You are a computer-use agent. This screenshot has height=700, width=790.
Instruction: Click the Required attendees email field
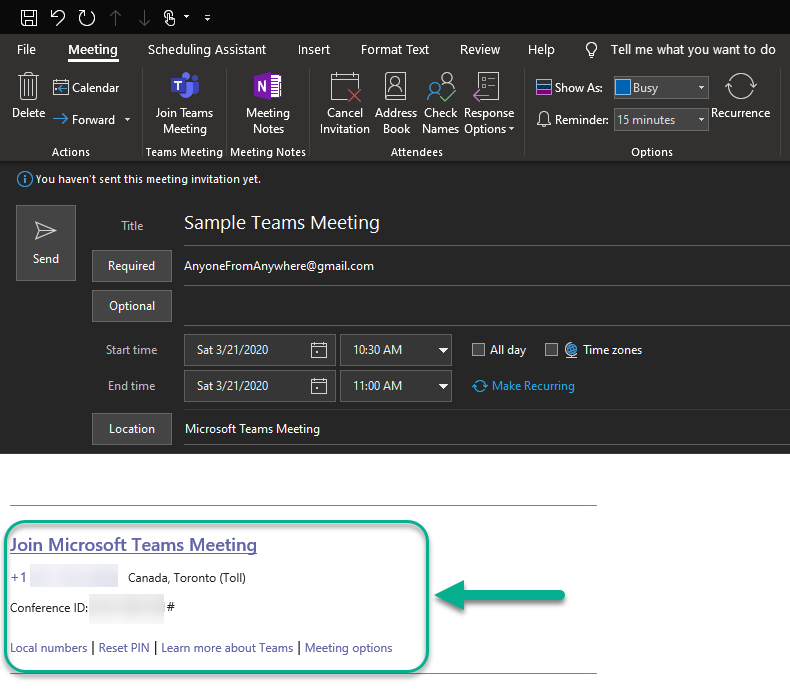click(x=486, y=266)
